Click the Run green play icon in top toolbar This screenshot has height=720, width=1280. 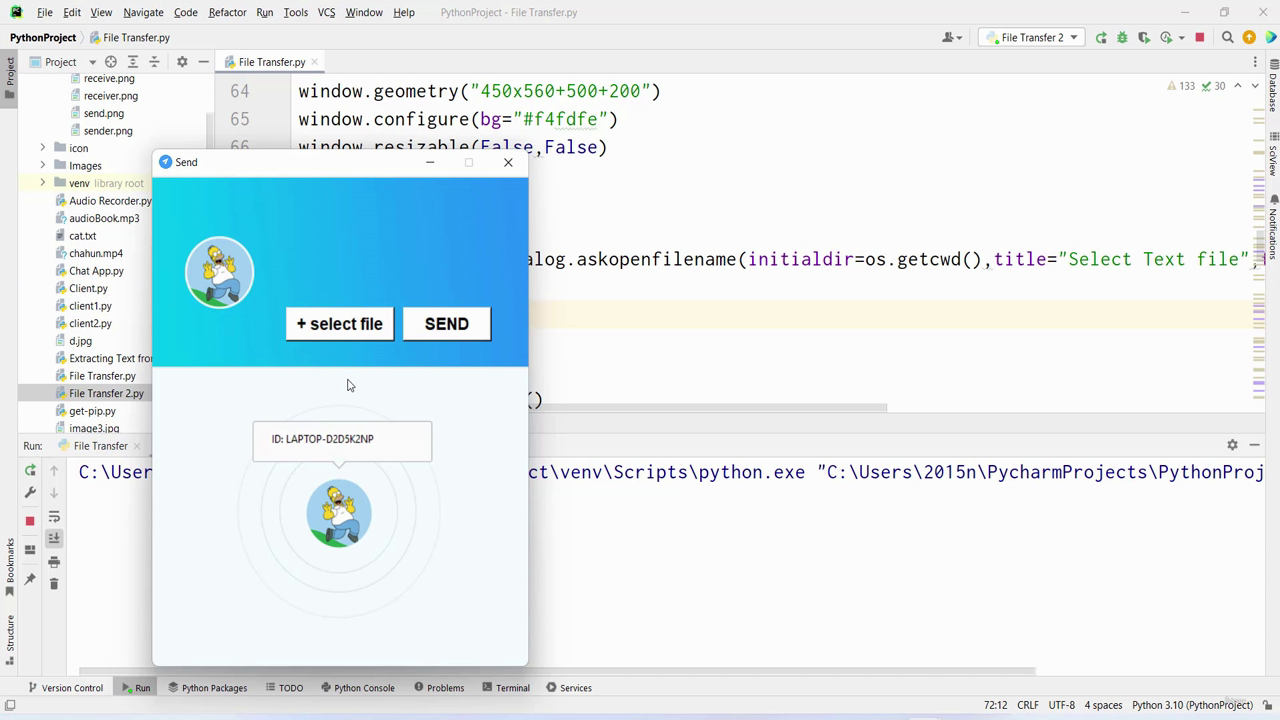[x=1101, y=38]
